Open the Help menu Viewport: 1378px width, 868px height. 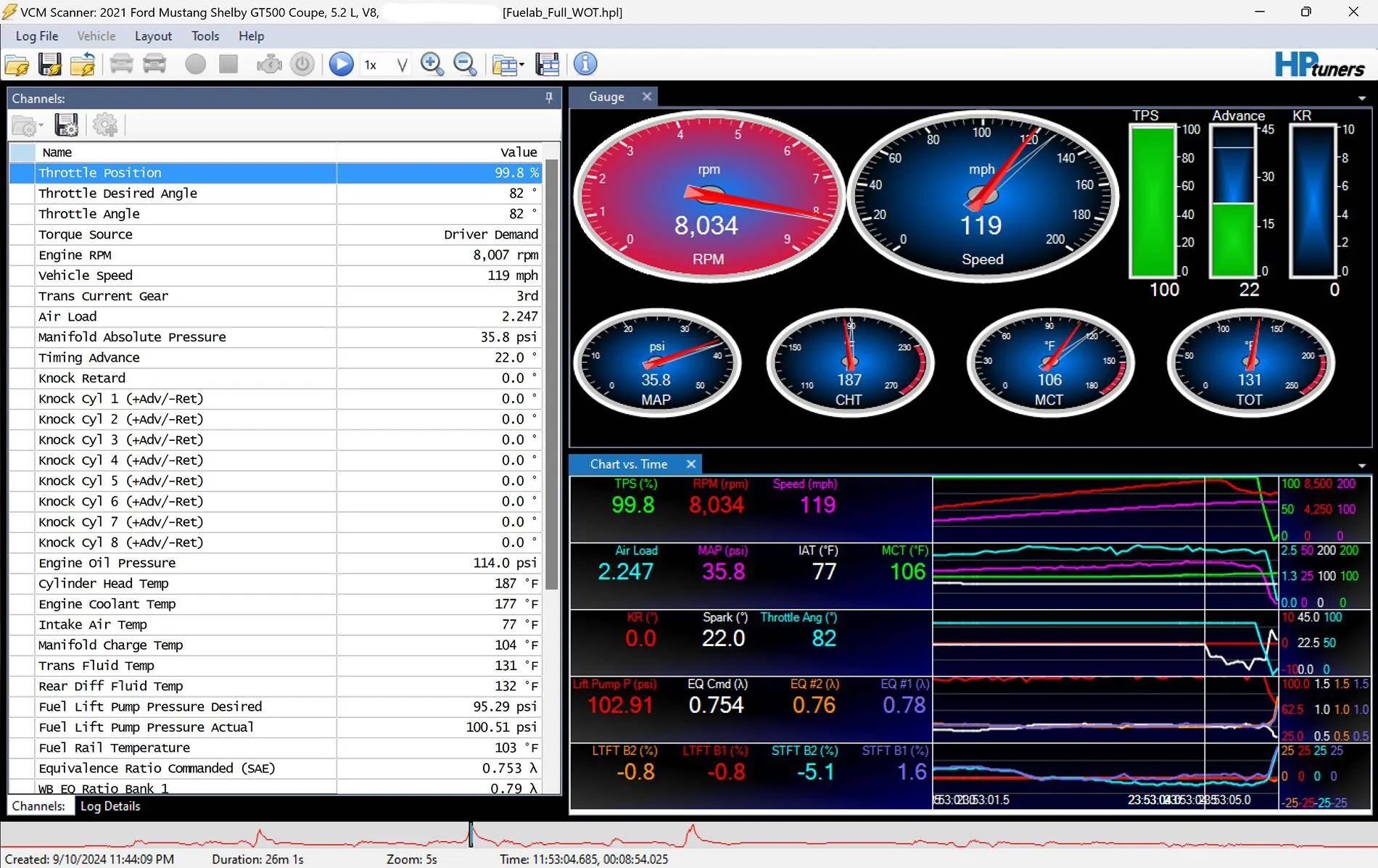point(251,36)
